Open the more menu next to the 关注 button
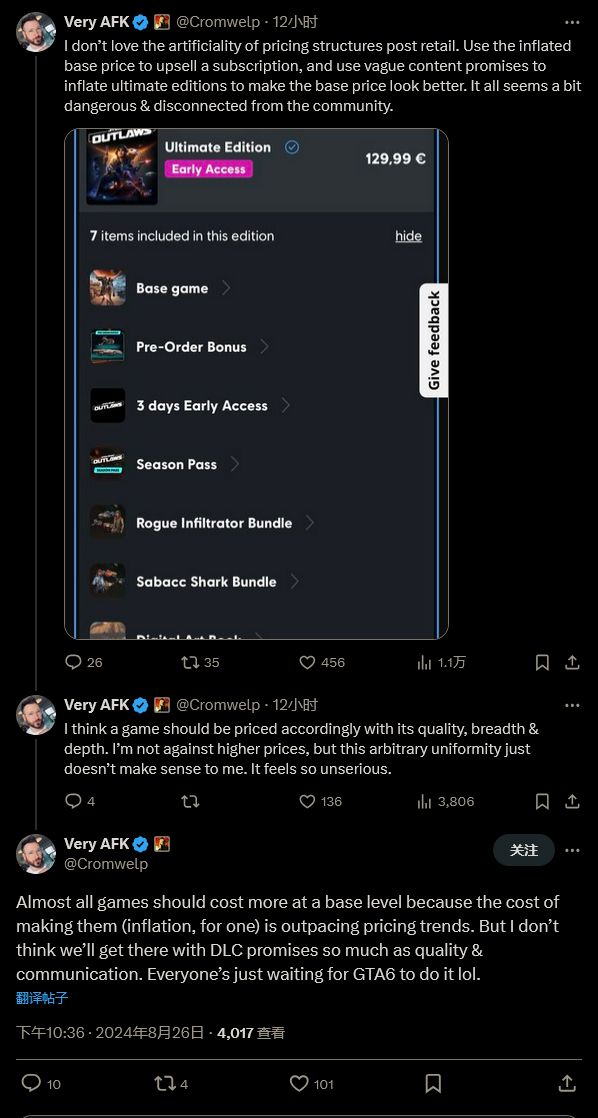The image size is (598, 1118). click(572, 850)
